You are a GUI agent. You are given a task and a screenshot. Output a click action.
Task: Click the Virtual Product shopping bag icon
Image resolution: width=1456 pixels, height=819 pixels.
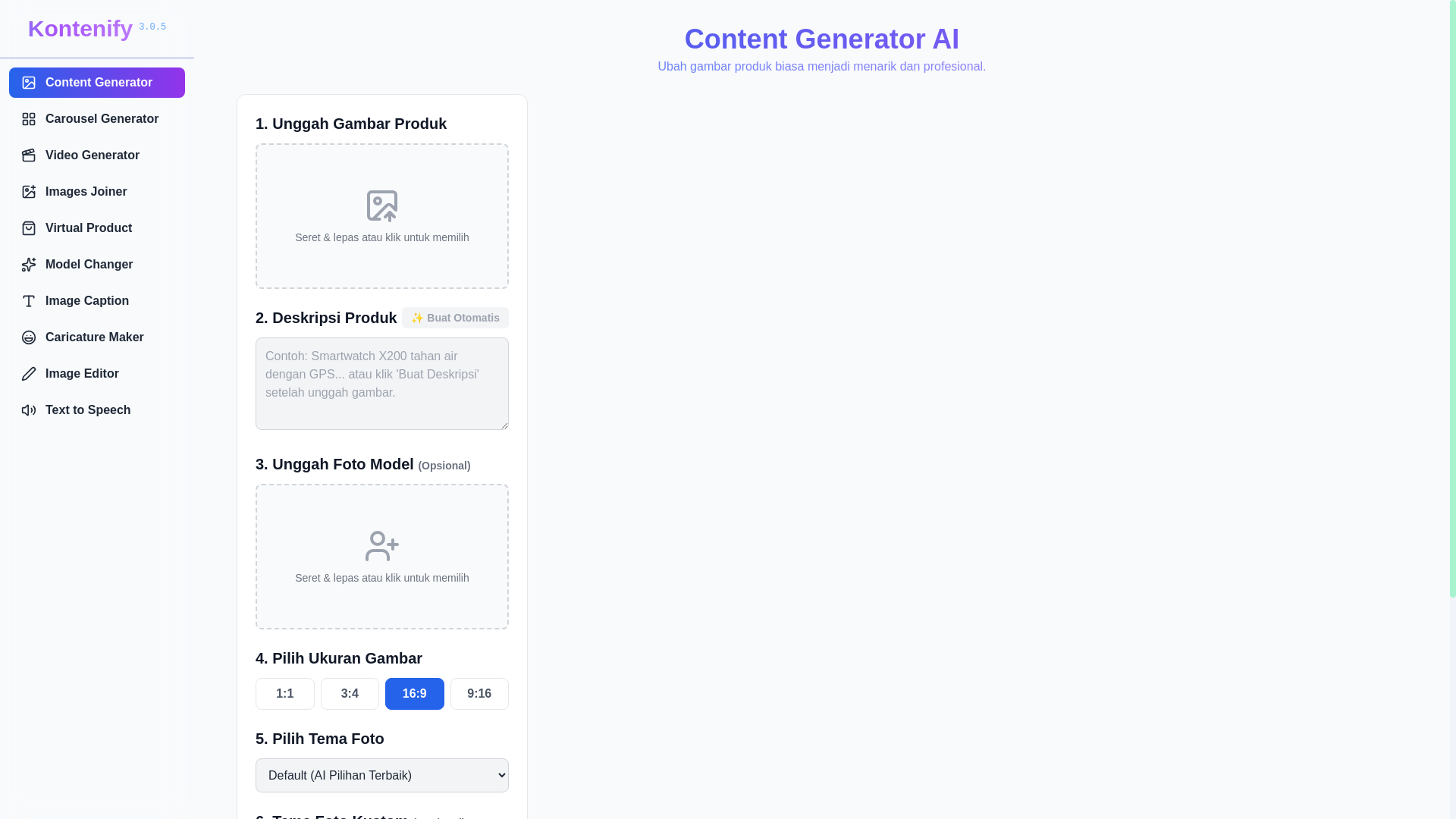29,228
